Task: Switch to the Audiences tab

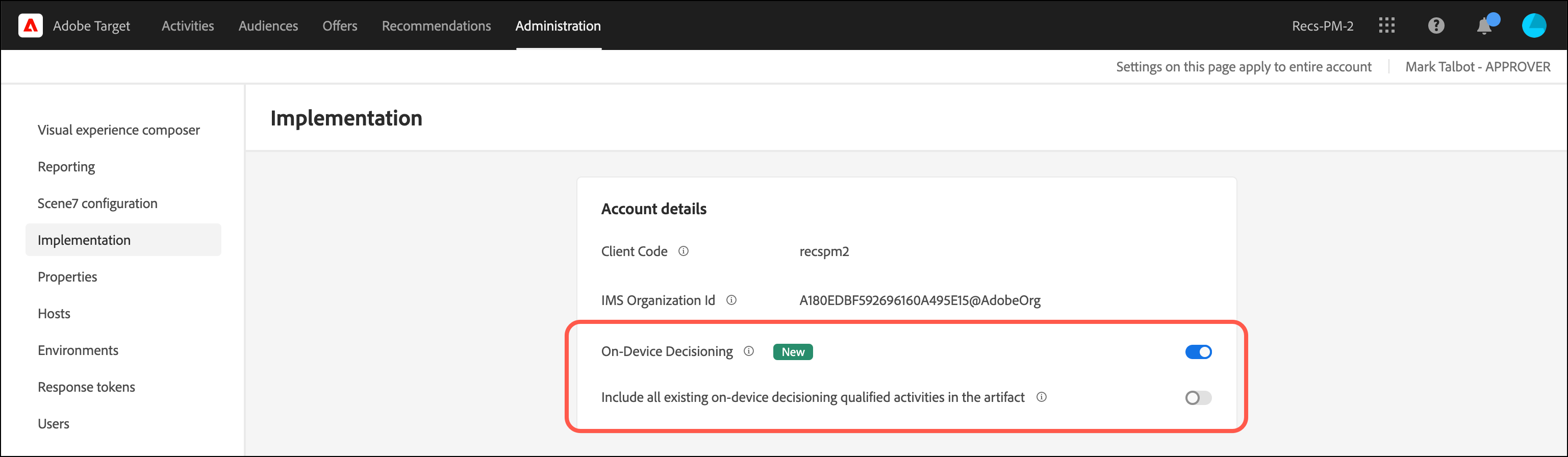Action: point(268,26)
